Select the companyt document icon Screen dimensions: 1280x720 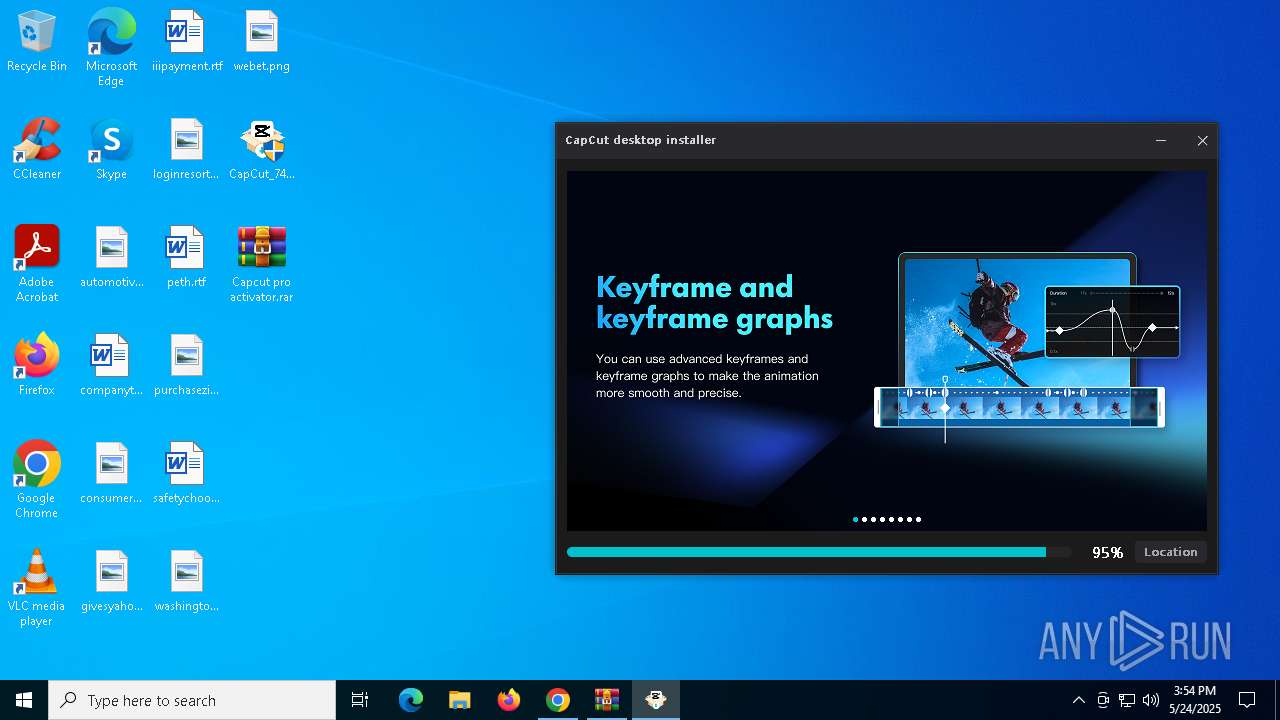click(111, 365)
